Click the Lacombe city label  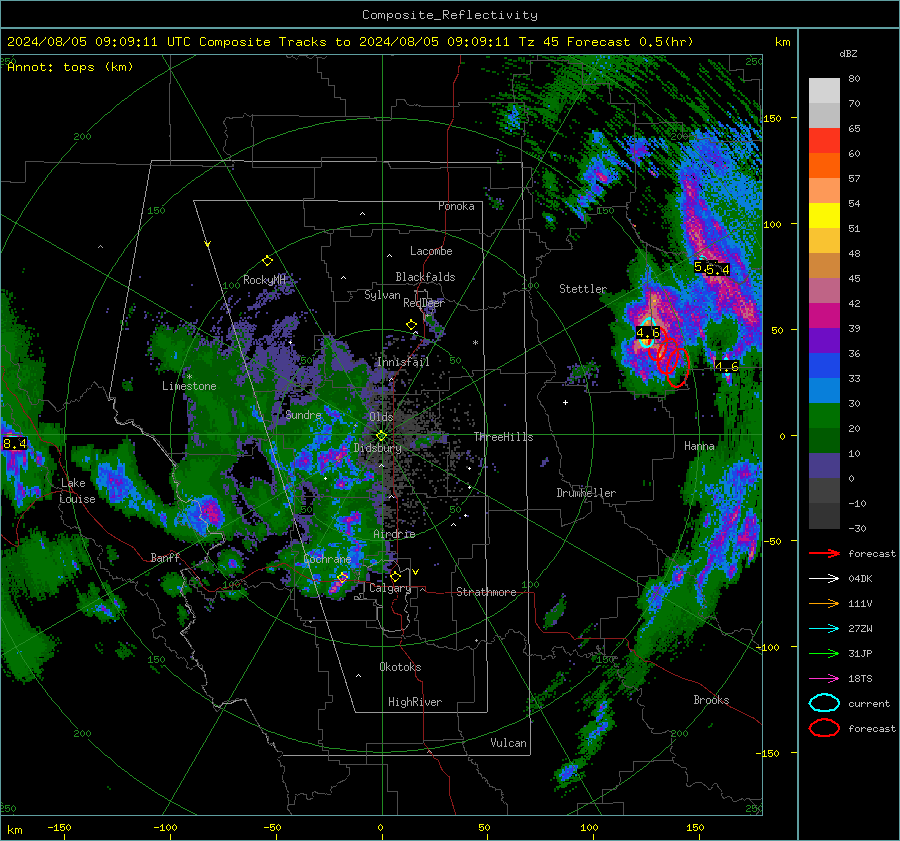click(x=431, y=251)
